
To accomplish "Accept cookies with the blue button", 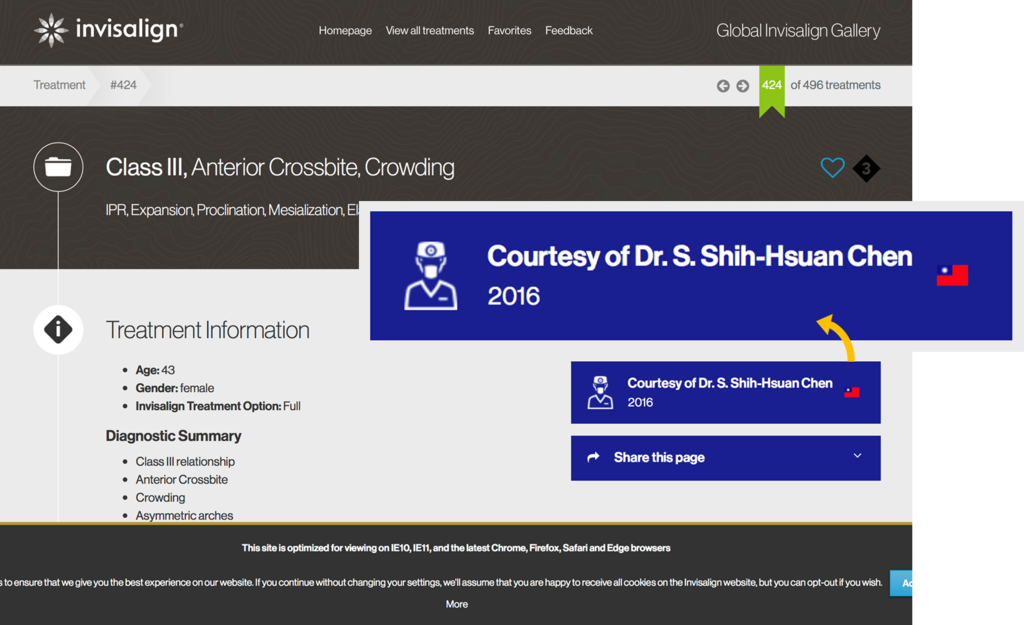I will [x=901, y=583].
